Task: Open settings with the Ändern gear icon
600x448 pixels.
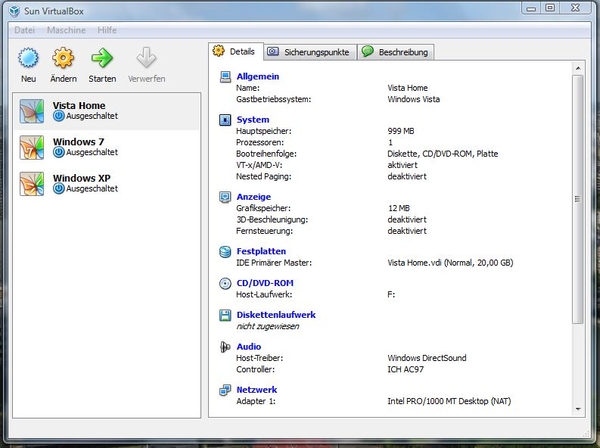Action: (63, 58)
